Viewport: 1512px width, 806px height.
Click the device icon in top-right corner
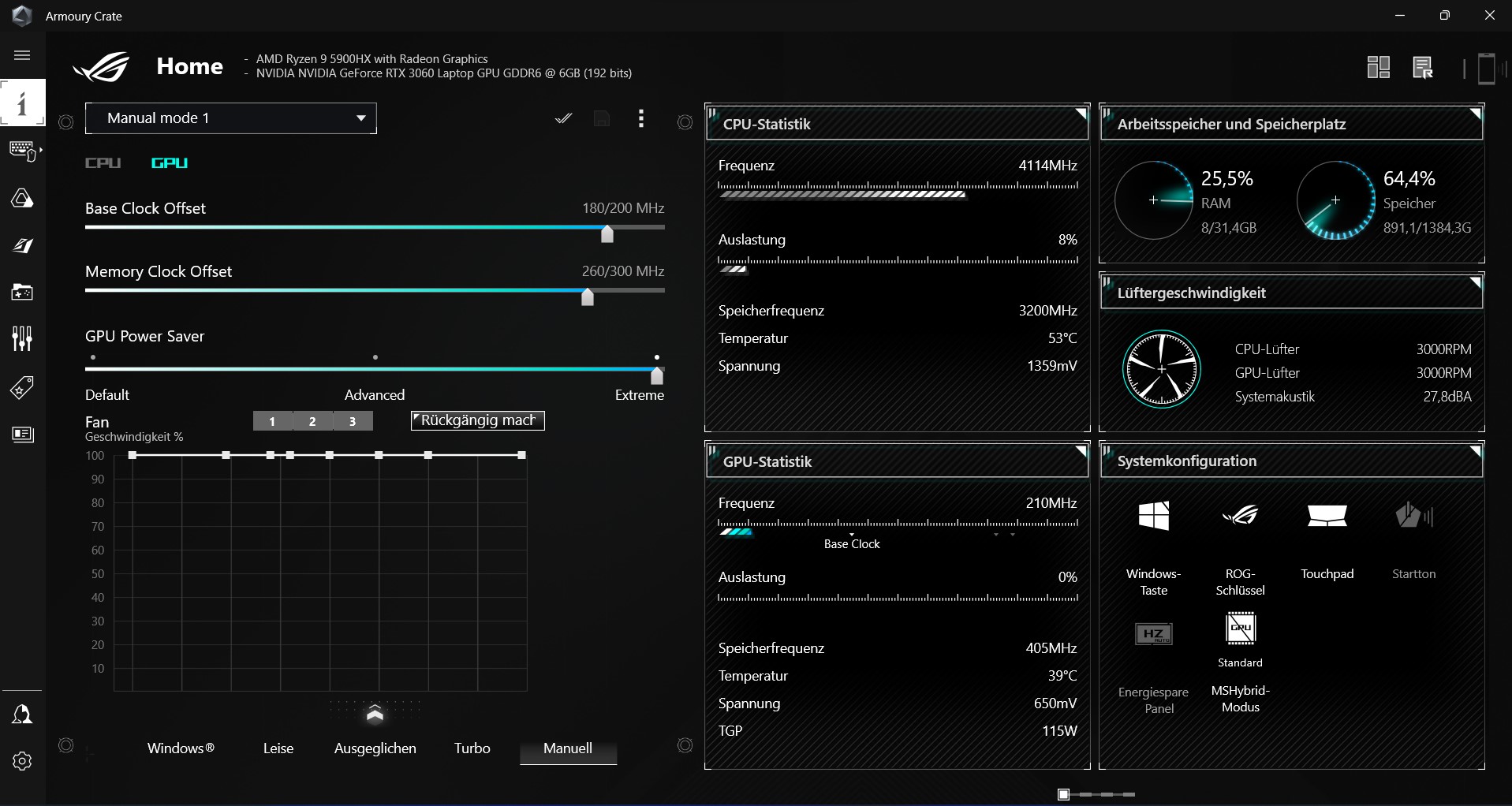coord(1486,68)
